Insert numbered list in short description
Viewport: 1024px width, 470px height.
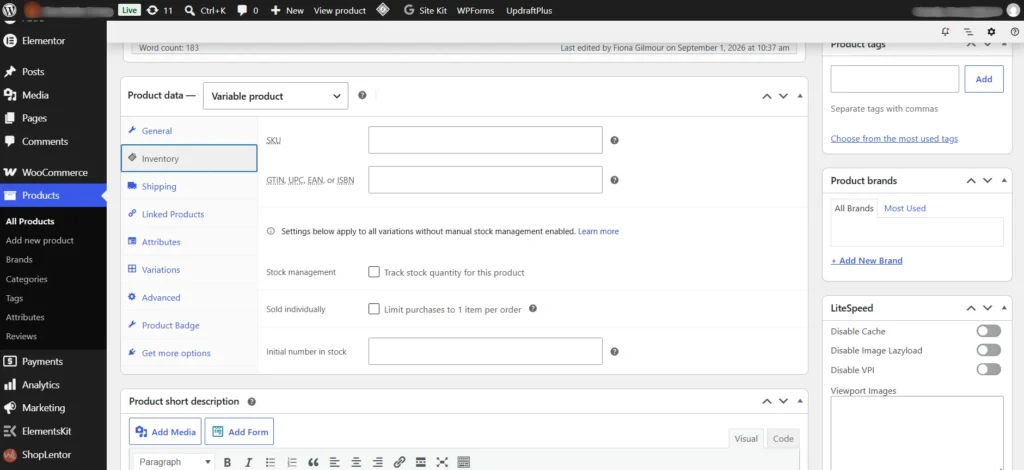coord(292,462)
